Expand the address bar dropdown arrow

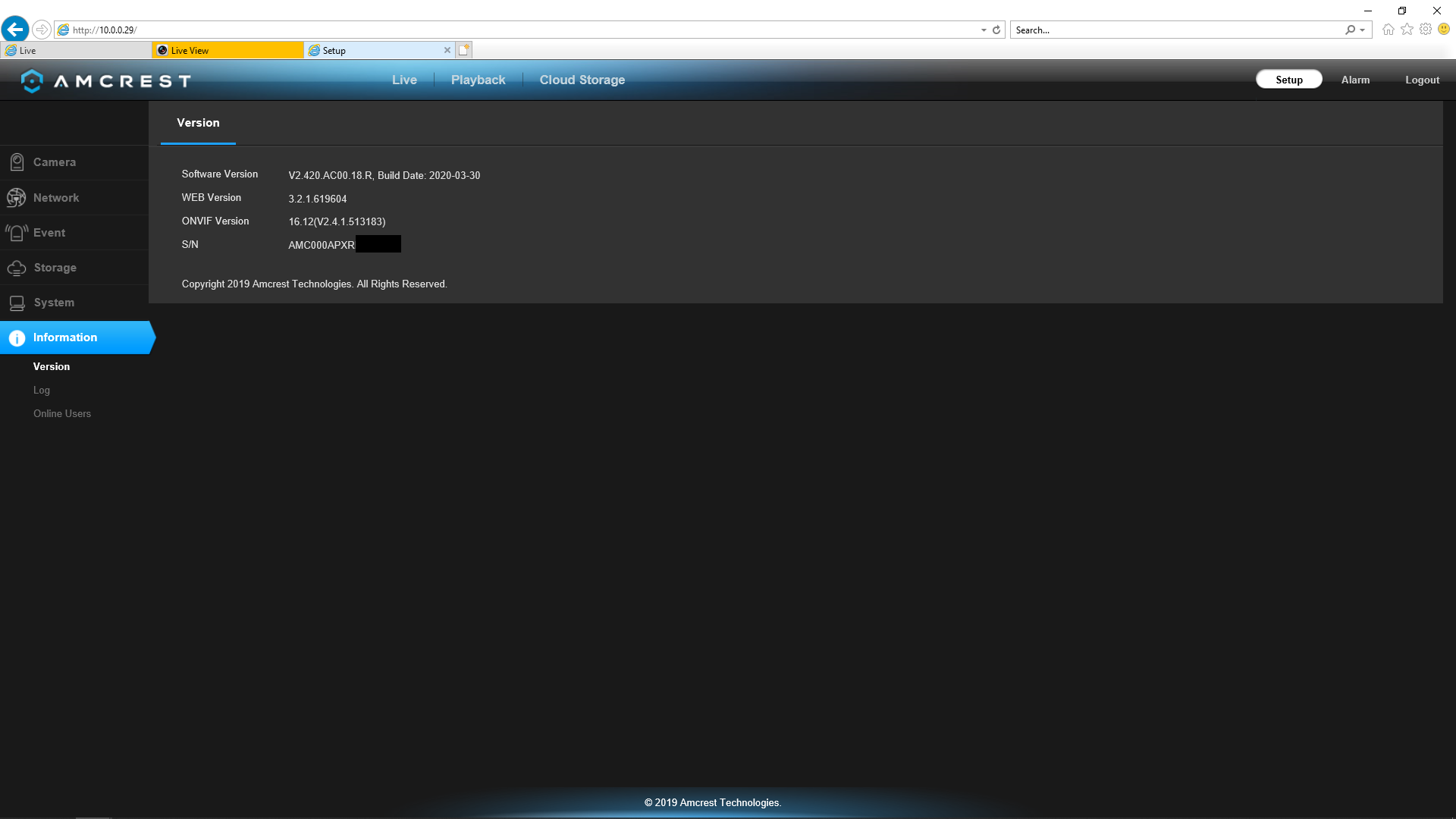984,30
